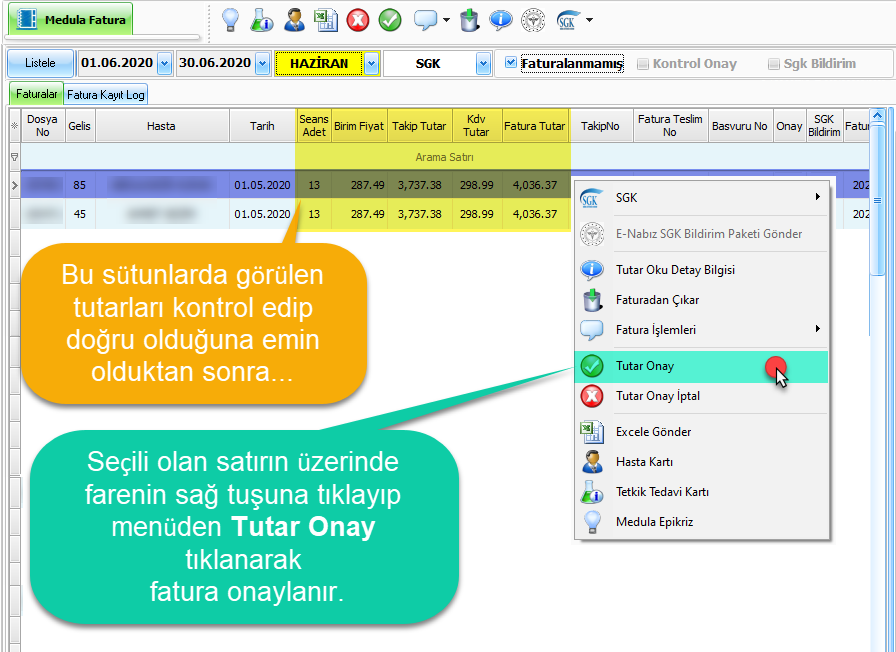
Task: Sort by the Tarih column header
Action: point(262,126)
